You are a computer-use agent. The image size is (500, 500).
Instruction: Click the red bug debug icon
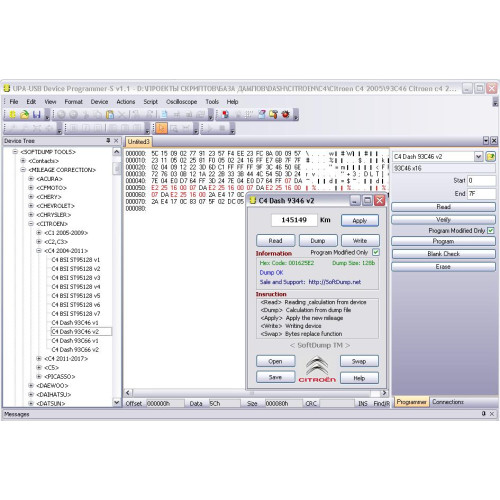pyautogui.click(x=285, y=114)
